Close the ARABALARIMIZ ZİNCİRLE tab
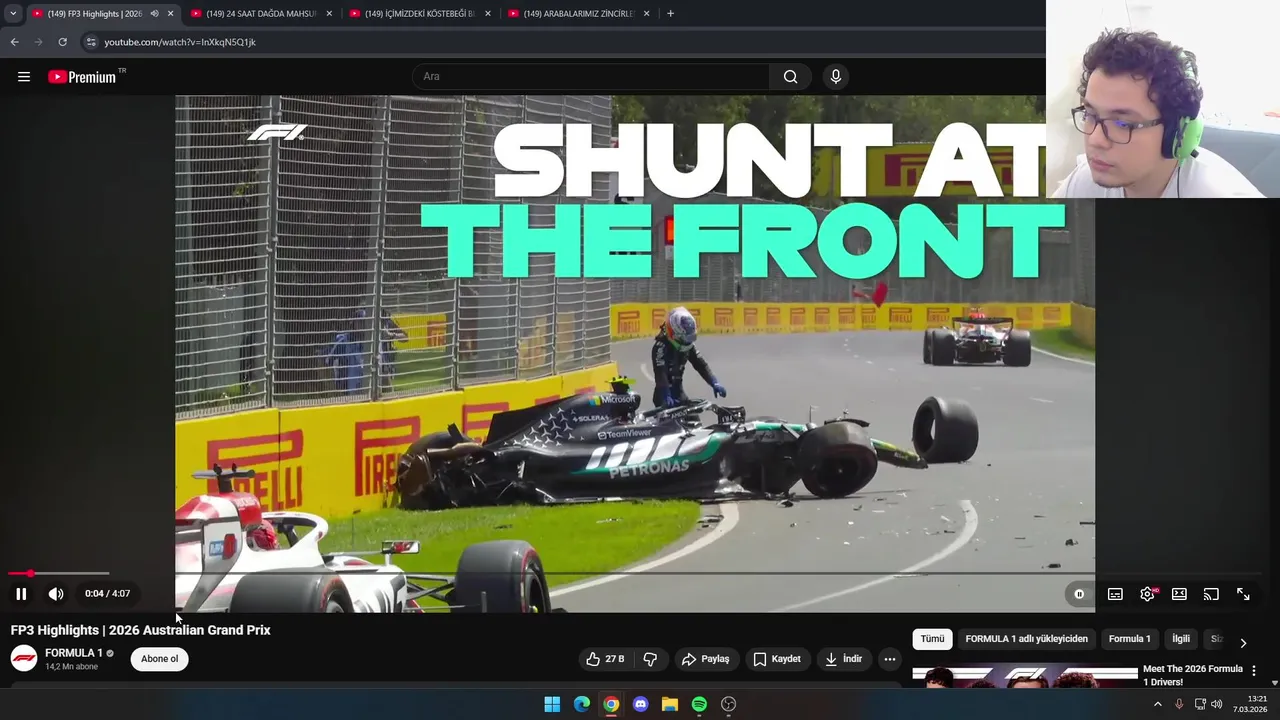 647,14
